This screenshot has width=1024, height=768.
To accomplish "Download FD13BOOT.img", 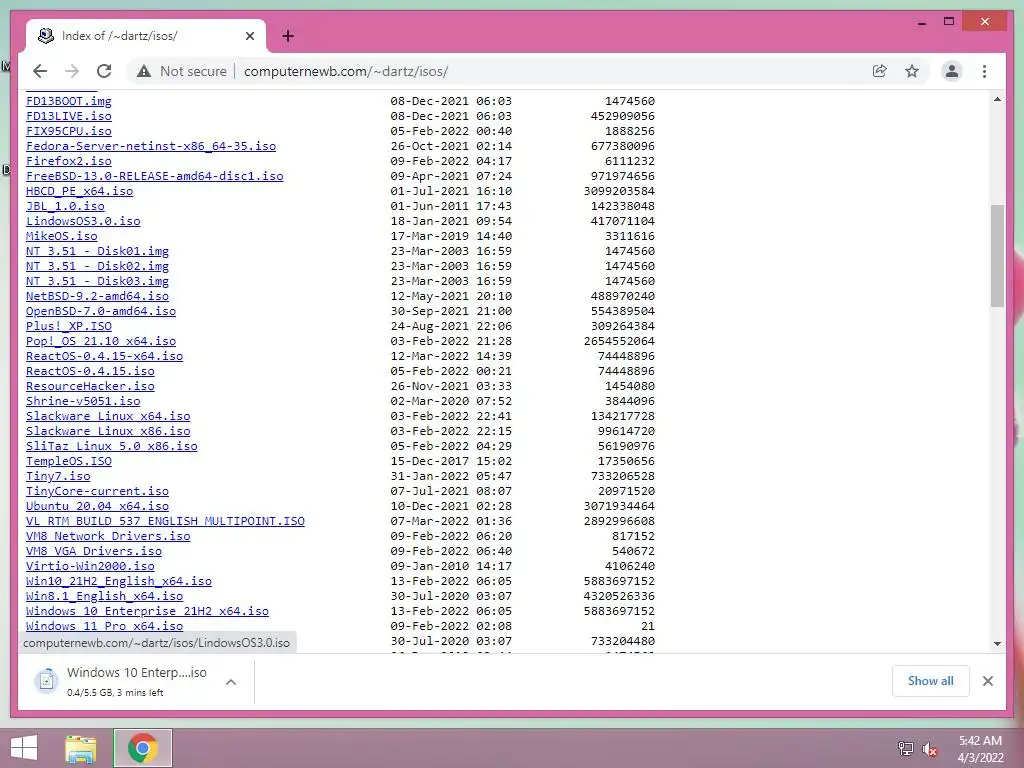I will pos(69,101).
